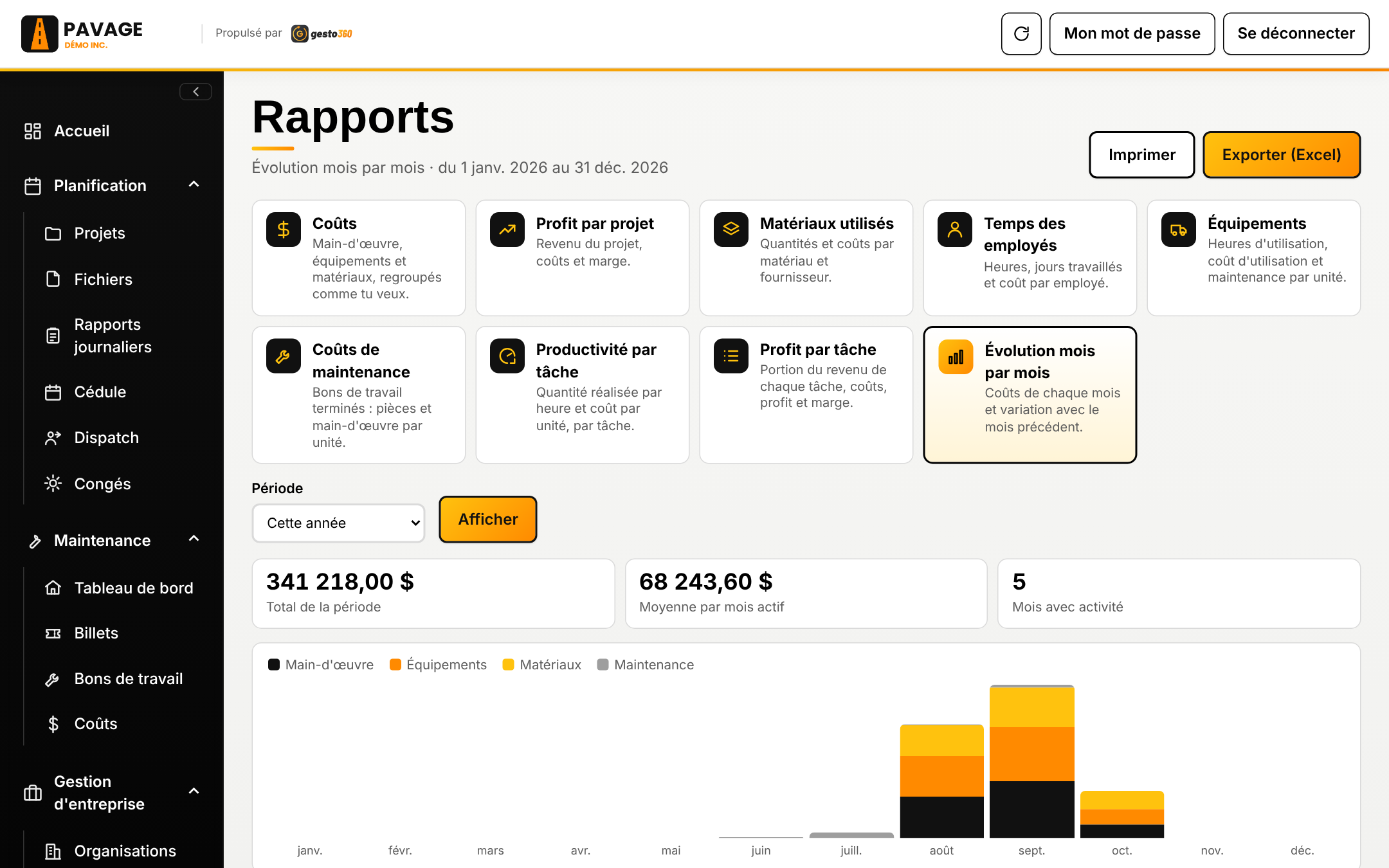1389x868 pixels.
Task: Click the Dispatch people icon
Action: (53, 438)
